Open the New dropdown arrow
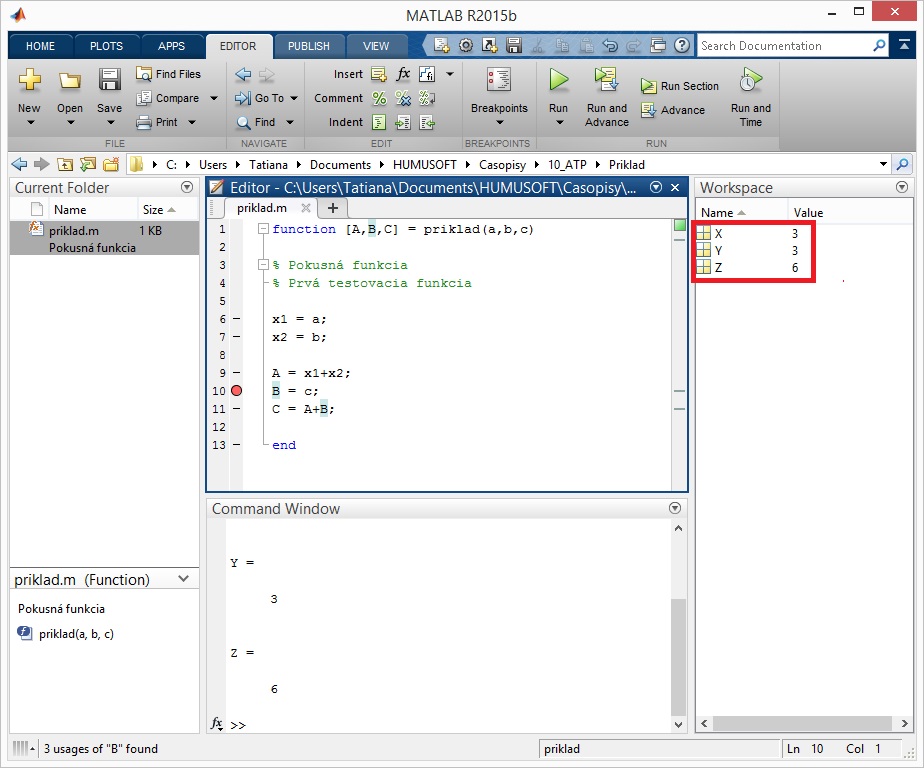Image resolution: width=924 pixels, height=768 pixels. pos(31,123)
